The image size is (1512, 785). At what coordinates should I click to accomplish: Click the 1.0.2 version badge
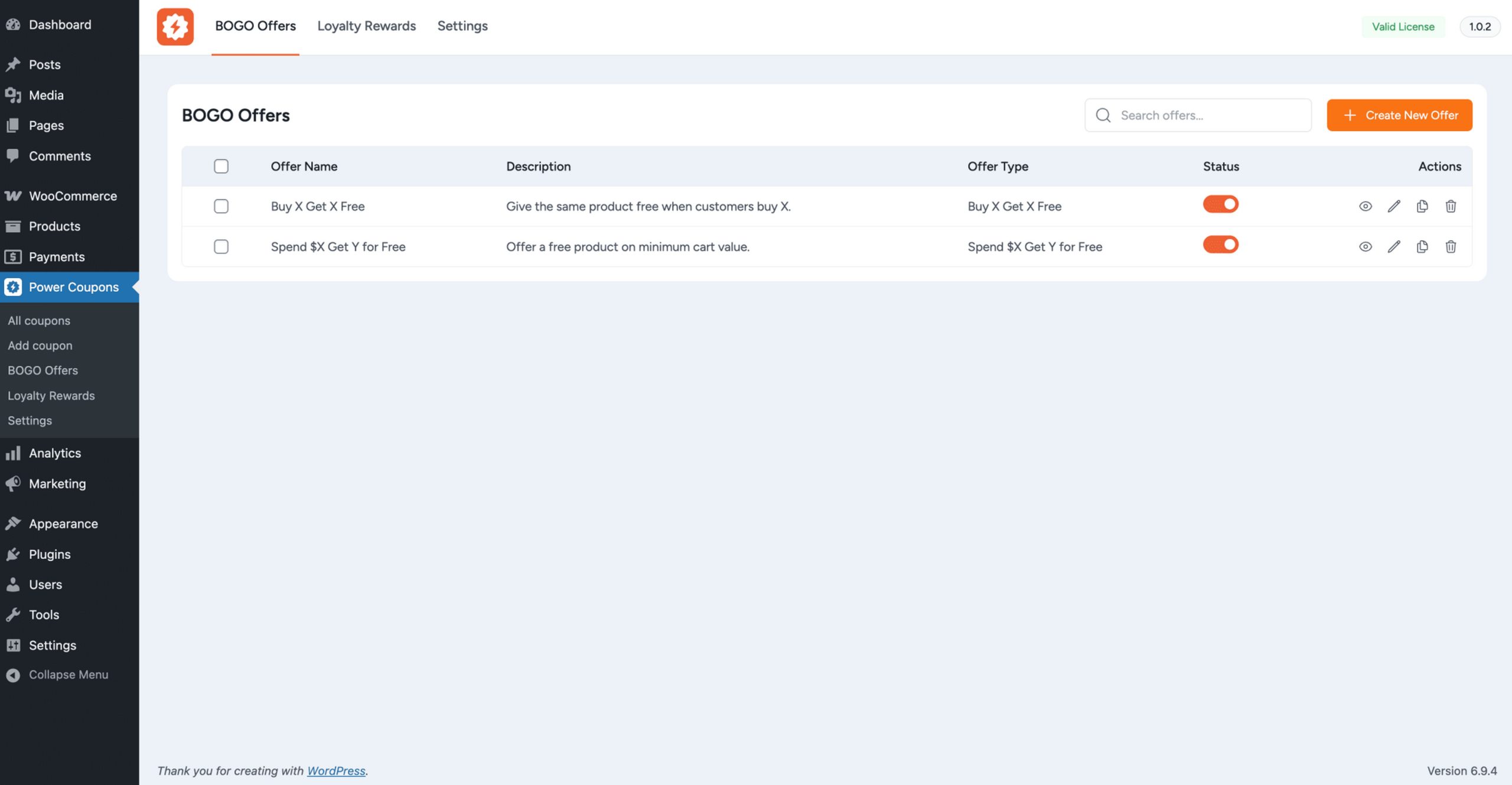1480,27
